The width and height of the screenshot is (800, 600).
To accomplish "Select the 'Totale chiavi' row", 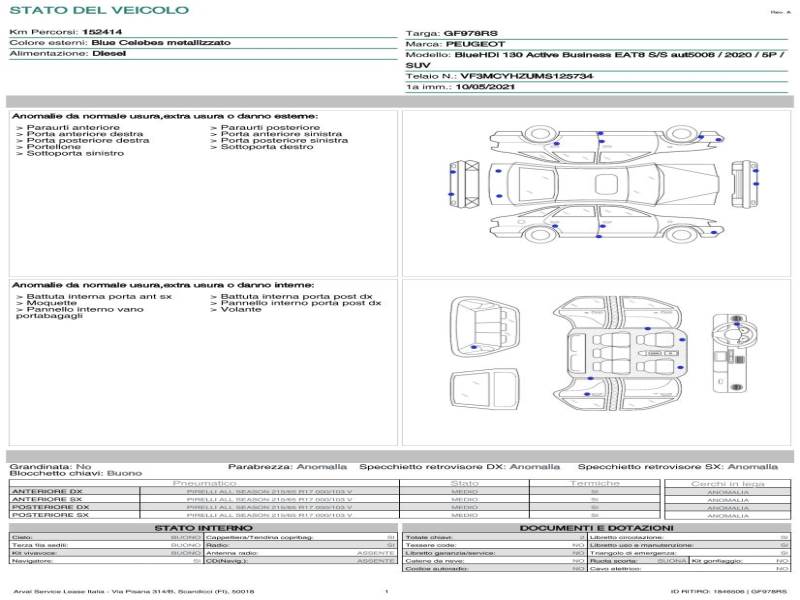I will coord(495,537).
